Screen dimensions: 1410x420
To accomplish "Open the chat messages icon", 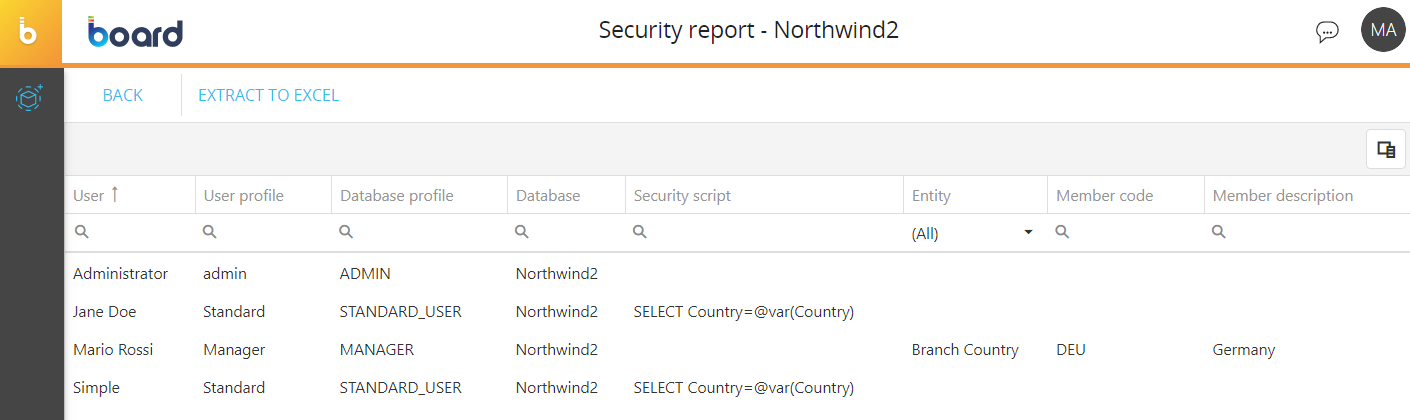I will pyautogui.click(x=1327, y=31).
